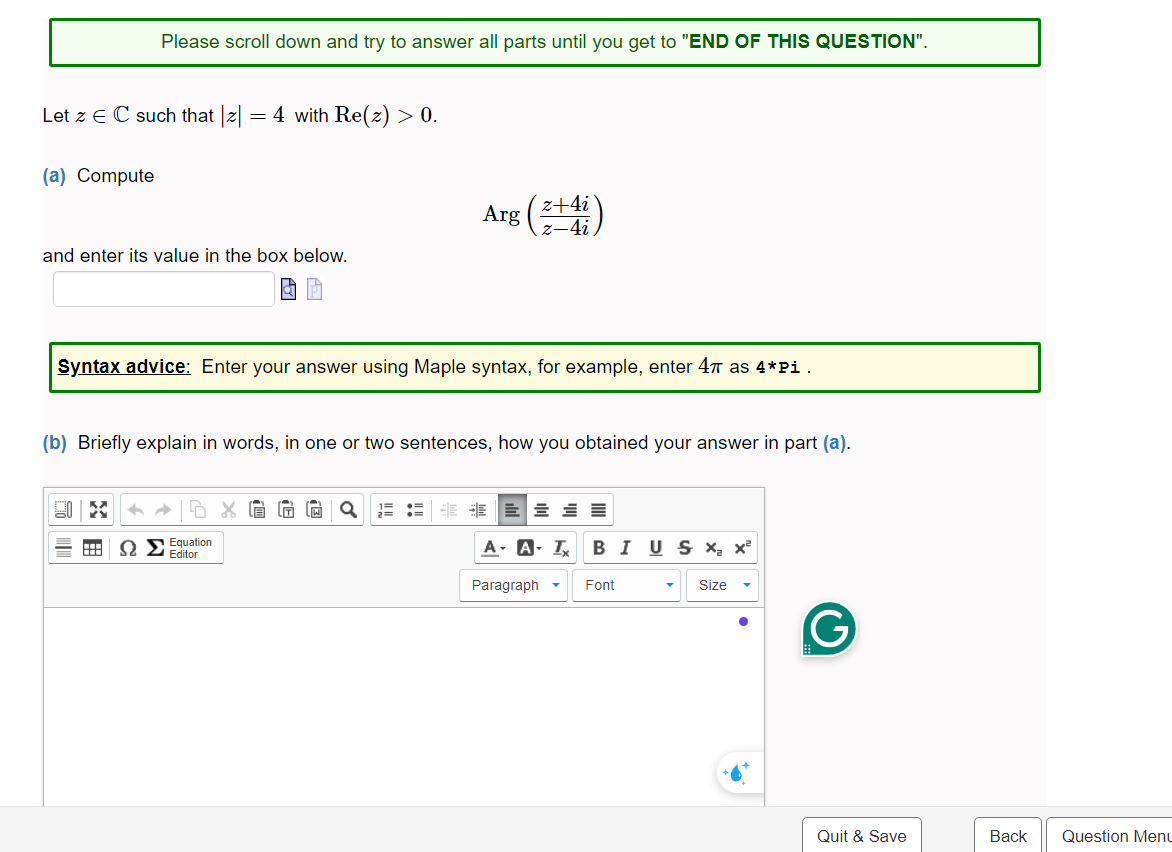
Task: Click the Quit & Save button
Action: (862, 836)
